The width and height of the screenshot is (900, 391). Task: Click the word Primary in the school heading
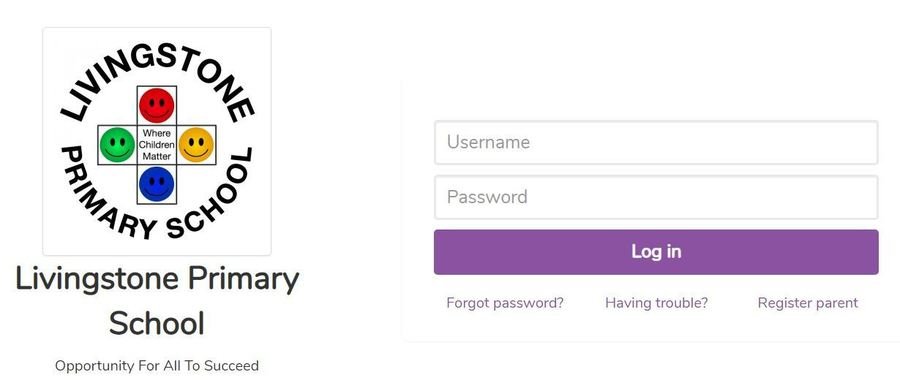point(243,280)
